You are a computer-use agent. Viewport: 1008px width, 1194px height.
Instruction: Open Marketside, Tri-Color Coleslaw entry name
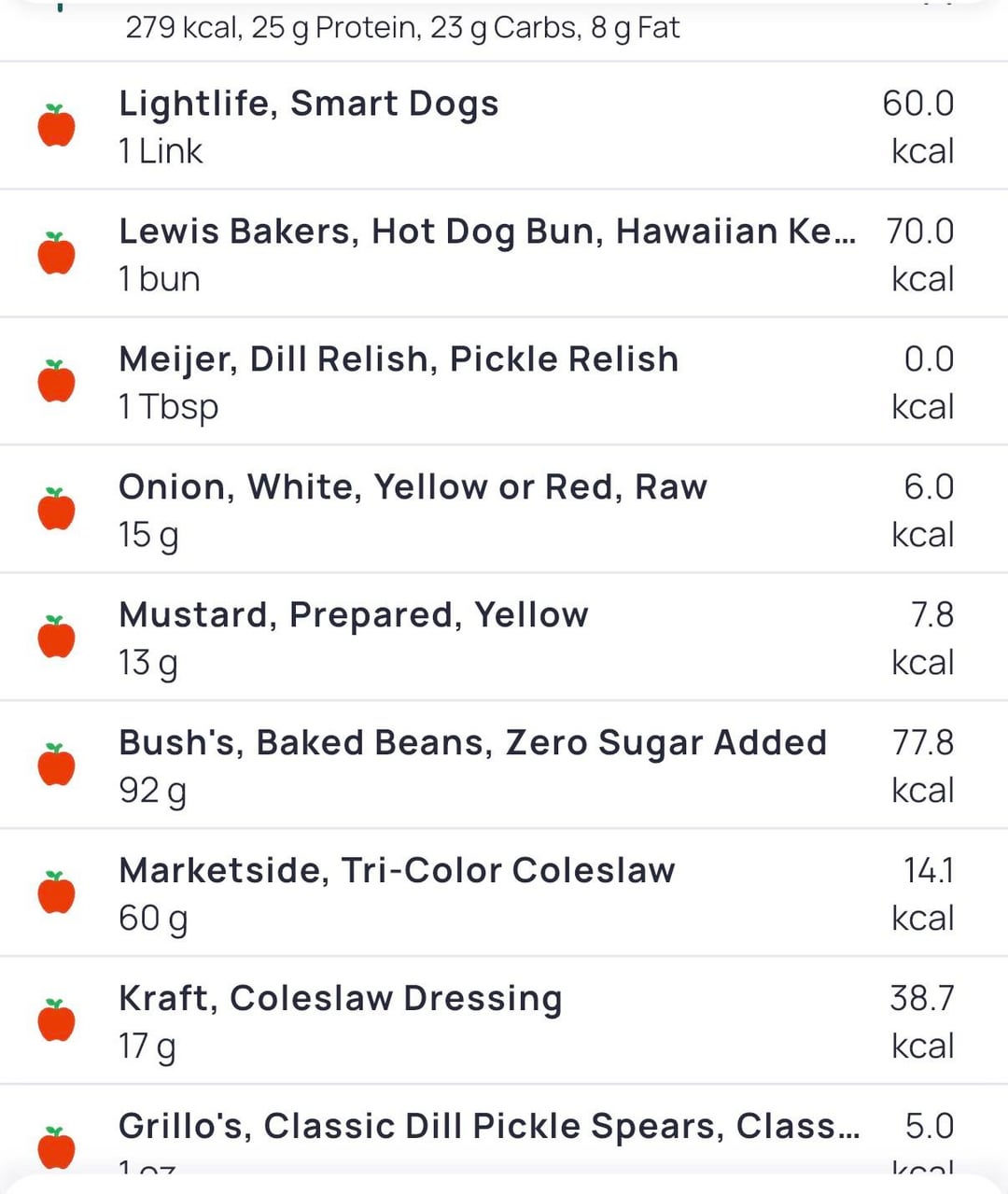(x=397, y=871)
